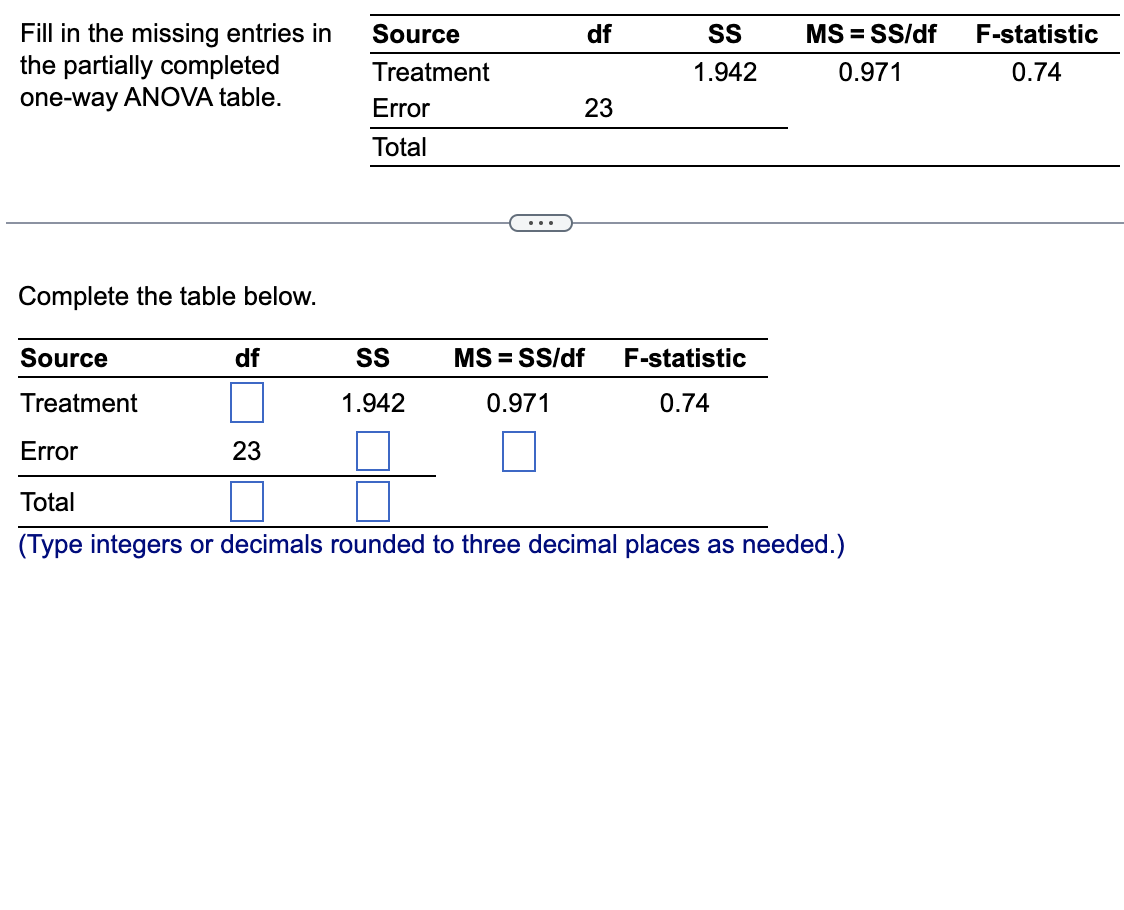Viewport: 1124px width, 910px height.
Task: Select the Treatment row label
Action: (x=78, y=403)
